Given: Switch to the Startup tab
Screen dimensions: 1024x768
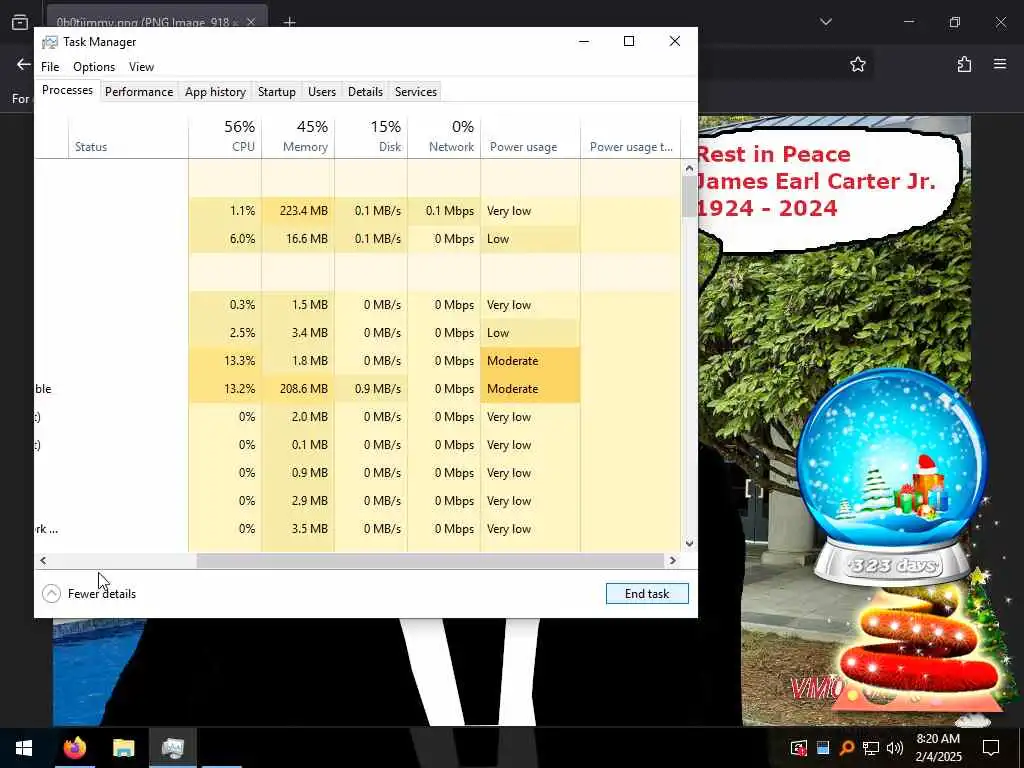Looking at the screenshot, I should pyautogui.click(x=277, y=92).
